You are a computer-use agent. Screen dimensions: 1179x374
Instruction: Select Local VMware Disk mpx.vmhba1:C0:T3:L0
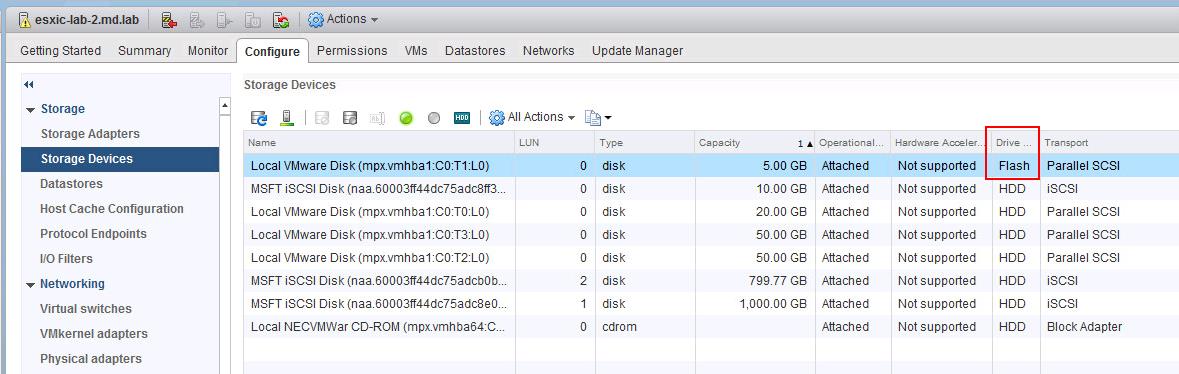click(711, 235)
